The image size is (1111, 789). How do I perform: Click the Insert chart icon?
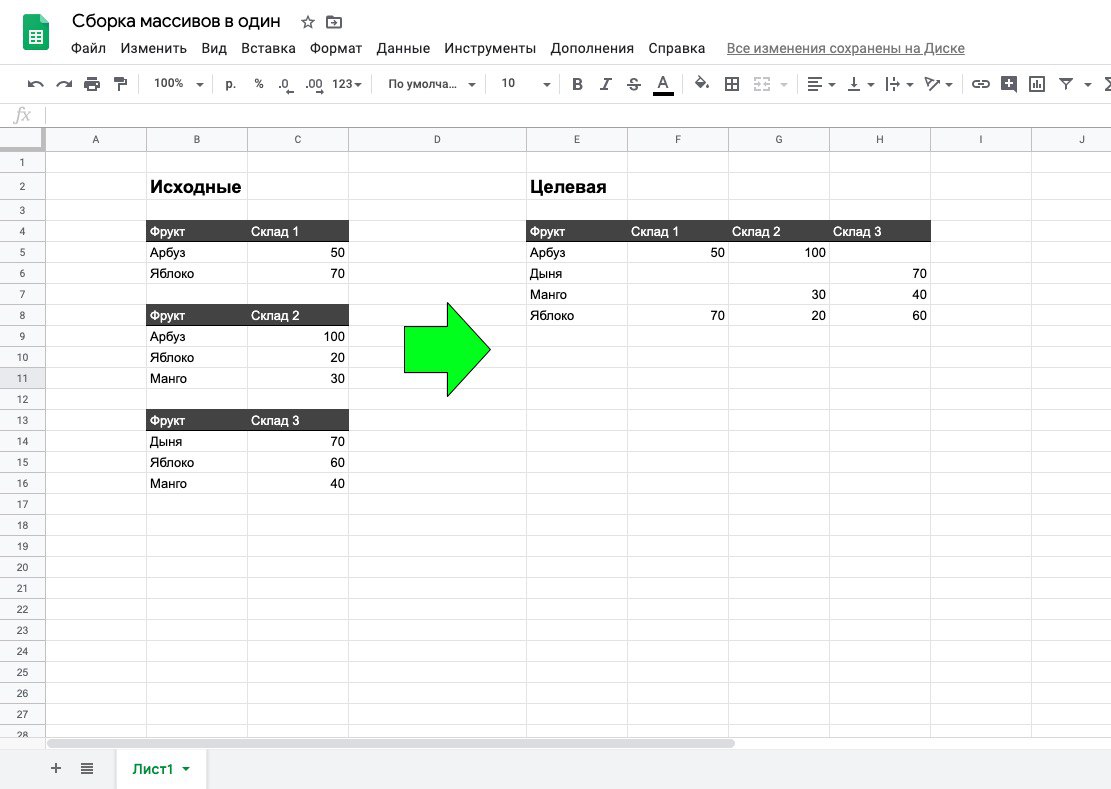coord(1037,84)
